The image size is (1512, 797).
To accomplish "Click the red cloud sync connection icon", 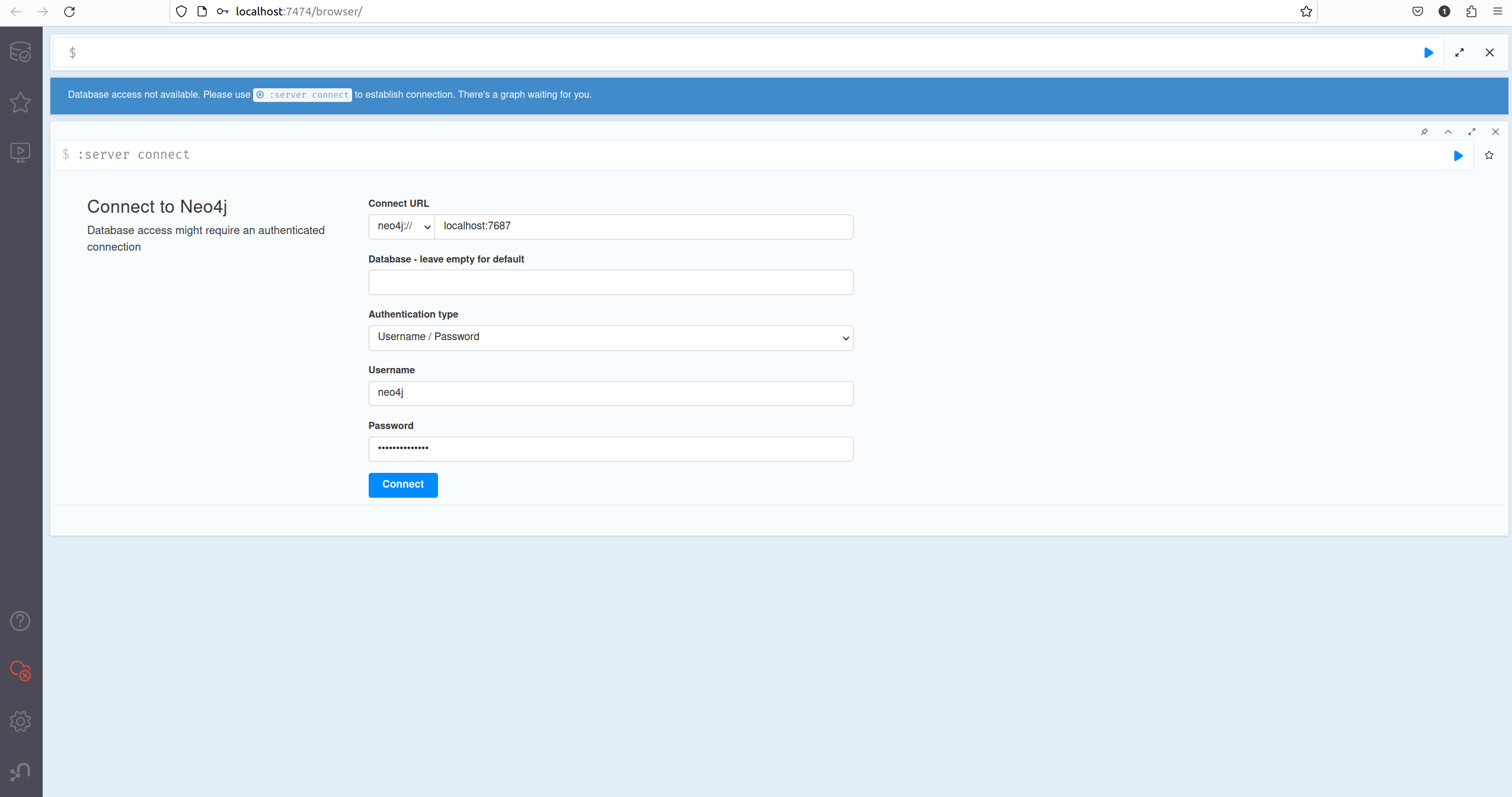I will pyautogui.click(x=20, y=671).
